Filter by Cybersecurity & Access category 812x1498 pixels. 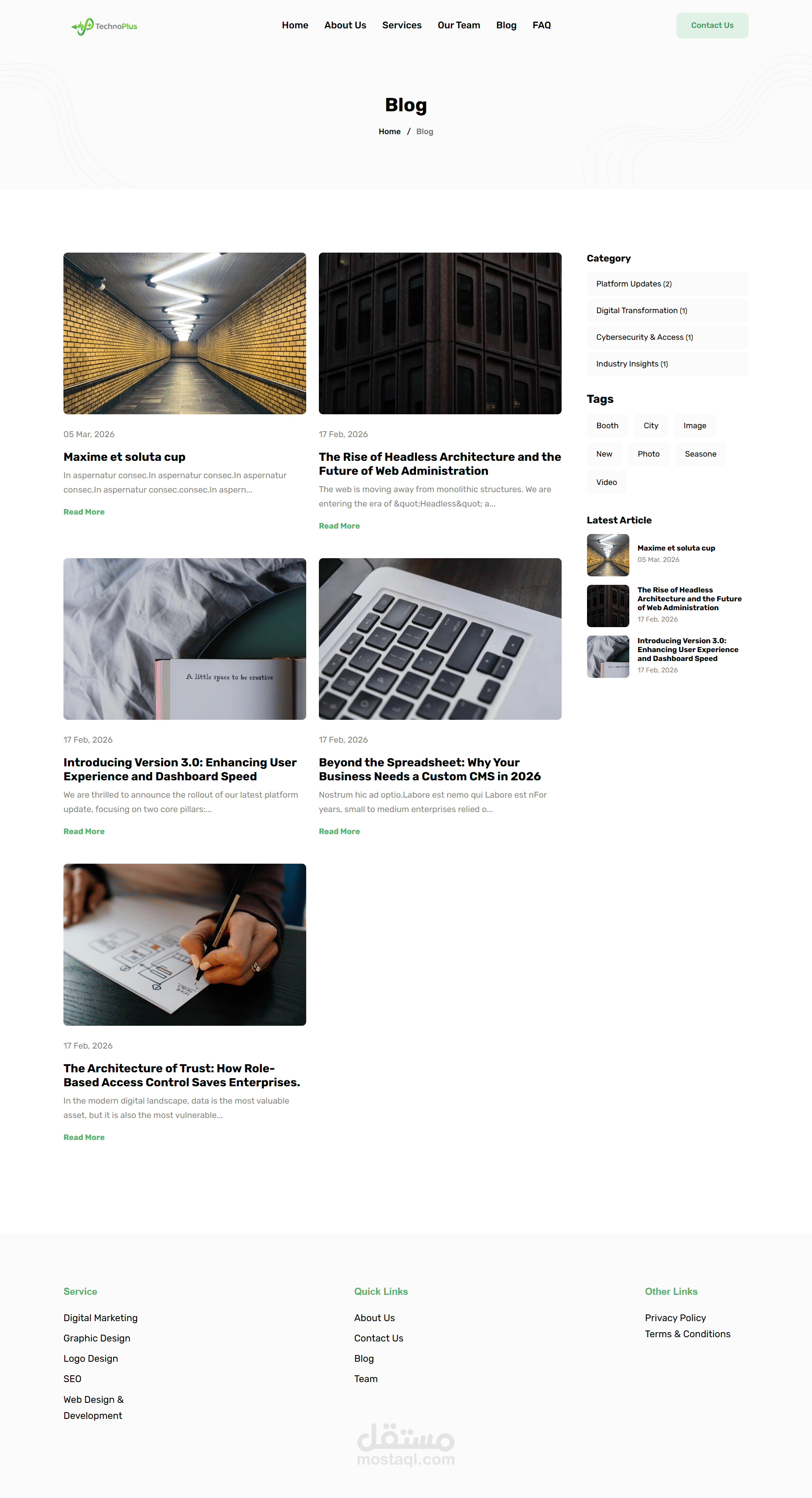[x=667, y=337]
